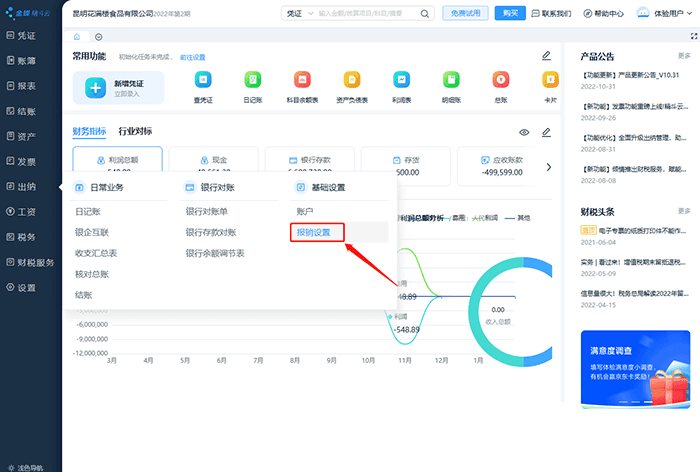Switch to the 行业对标 tab
Screen dimensions: 700x472
(x=135, y=131)
